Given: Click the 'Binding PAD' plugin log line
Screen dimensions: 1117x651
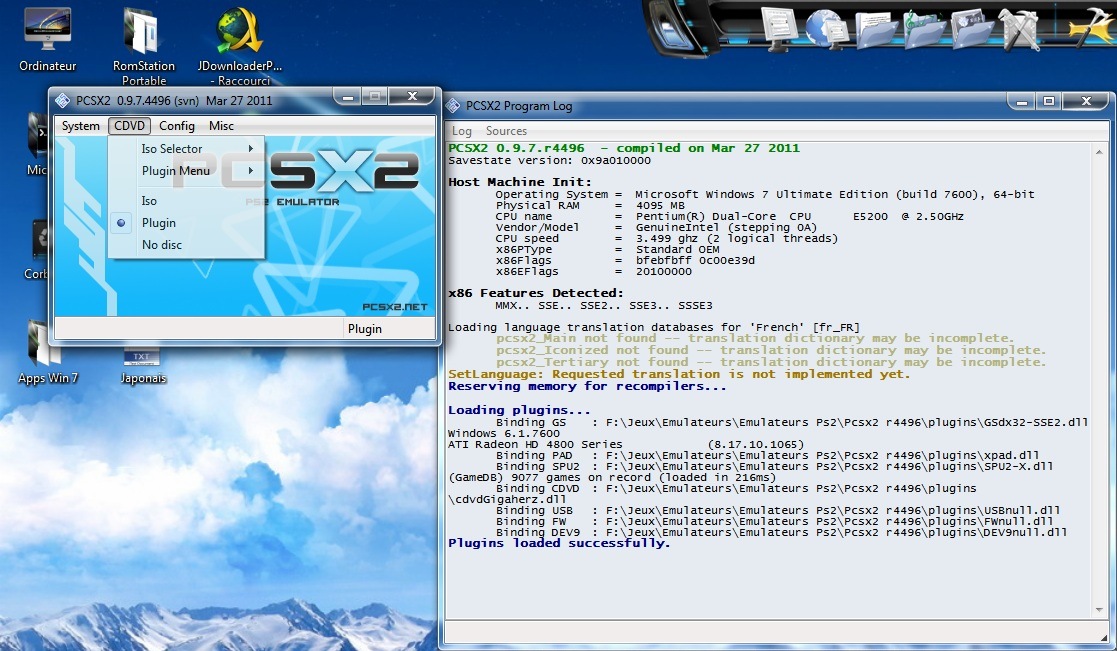Looking at the screenshot, I should (x=767, y=456).
